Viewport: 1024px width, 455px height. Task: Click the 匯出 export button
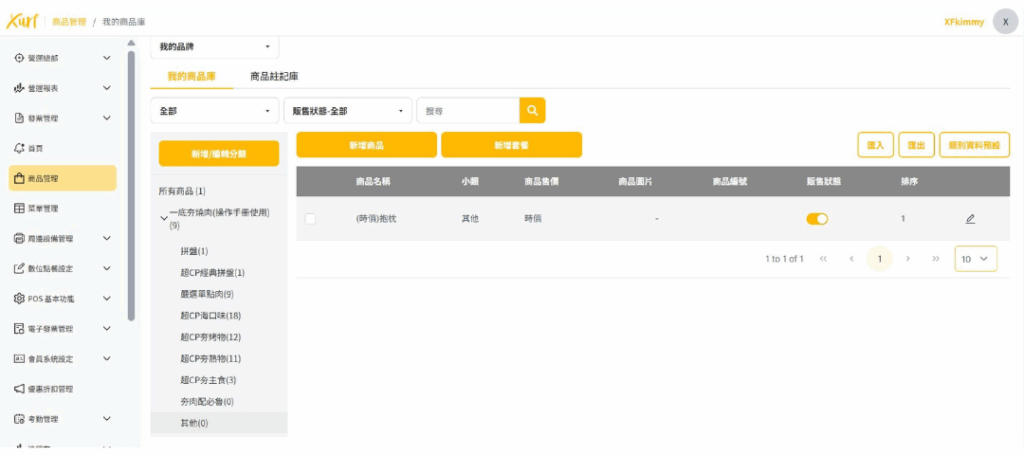[916, 145]
